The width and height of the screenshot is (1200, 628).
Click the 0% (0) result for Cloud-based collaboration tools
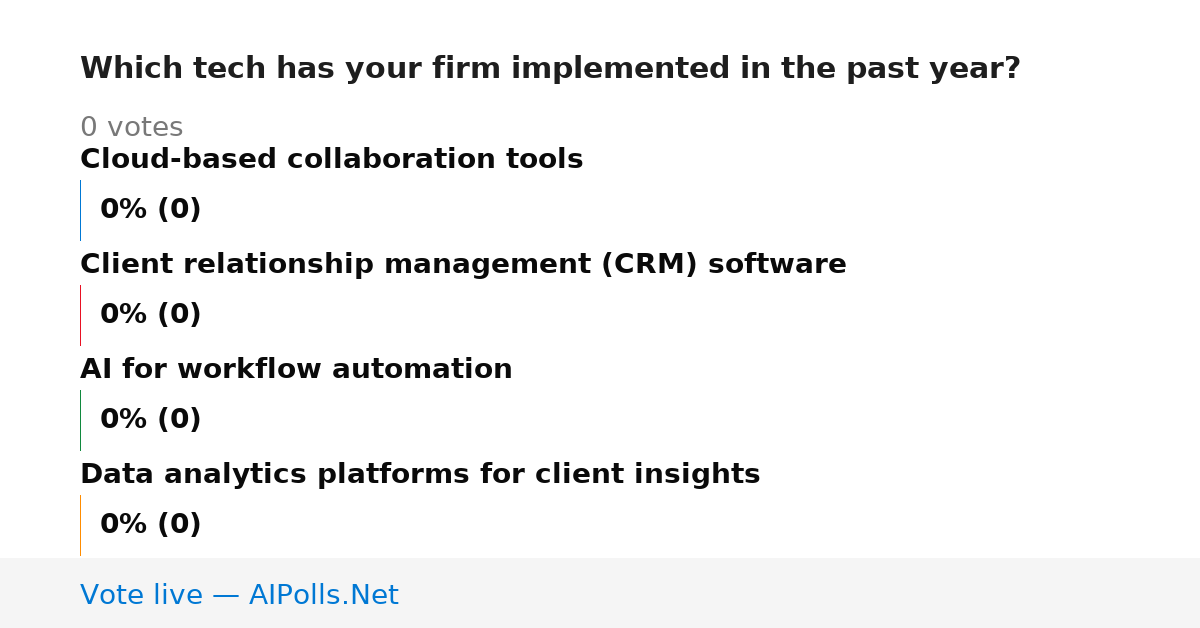point(150,210)
